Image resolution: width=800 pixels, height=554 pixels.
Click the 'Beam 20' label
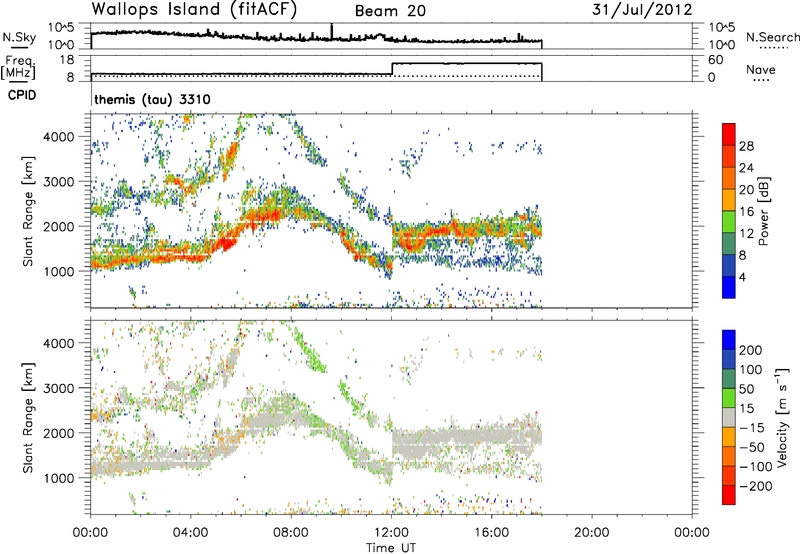click(x=390, y=11)
